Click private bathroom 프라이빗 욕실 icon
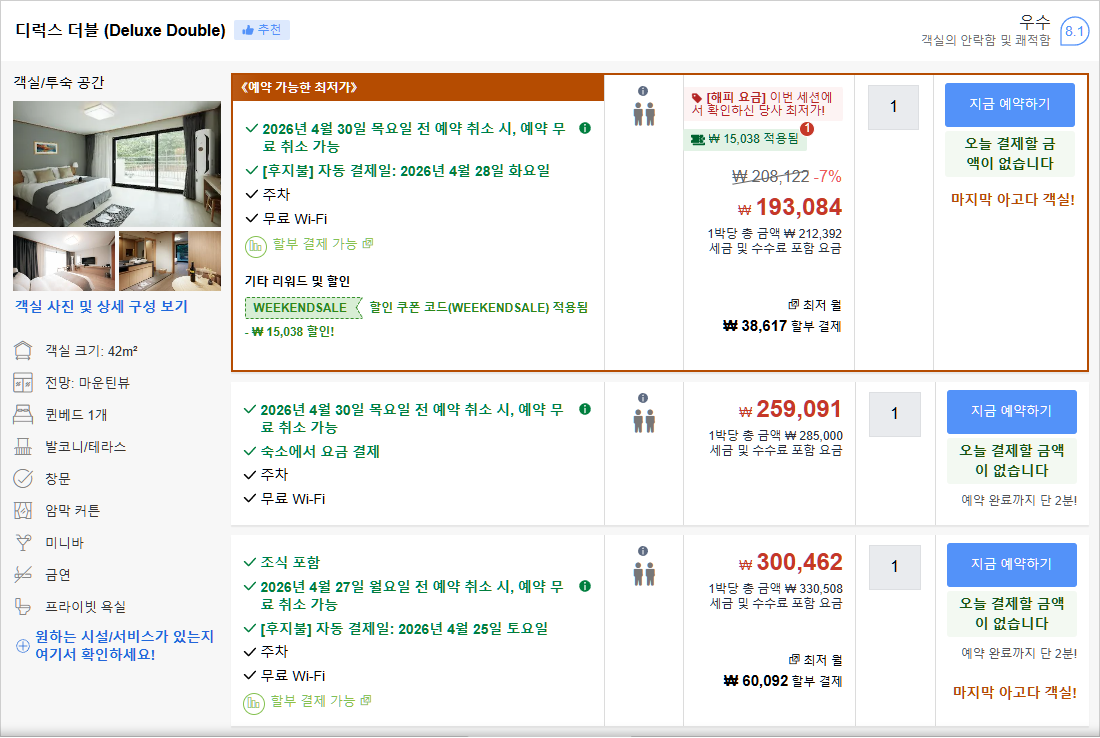The width and height of the screenshot is (1100, 738). [23, 606]
